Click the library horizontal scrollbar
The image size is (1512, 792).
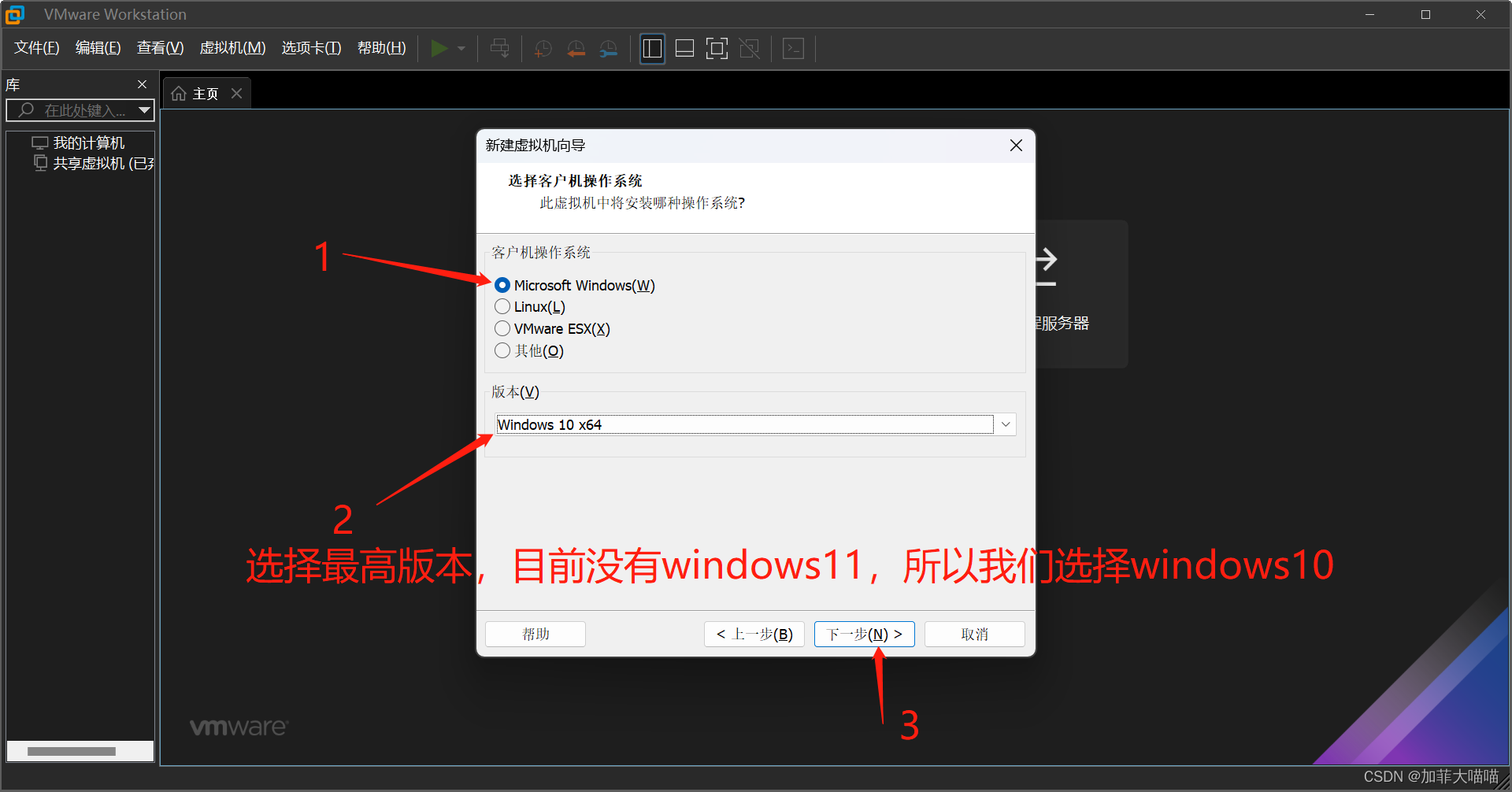tap(72, 751)
